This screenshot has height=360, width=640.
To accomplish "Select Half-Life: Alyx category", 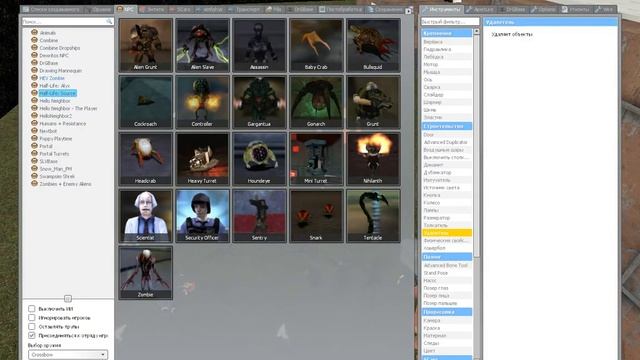I will (x=55, y=86).
